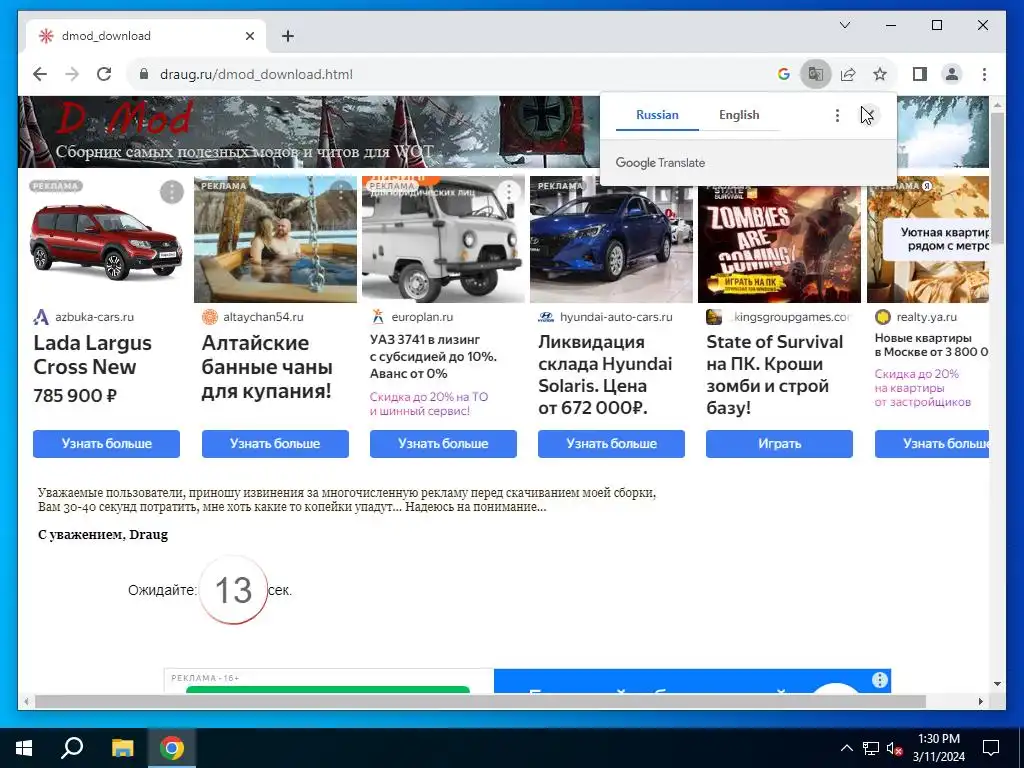
Task: Click the bottom banner ad options icon
Action: (880, 680)
